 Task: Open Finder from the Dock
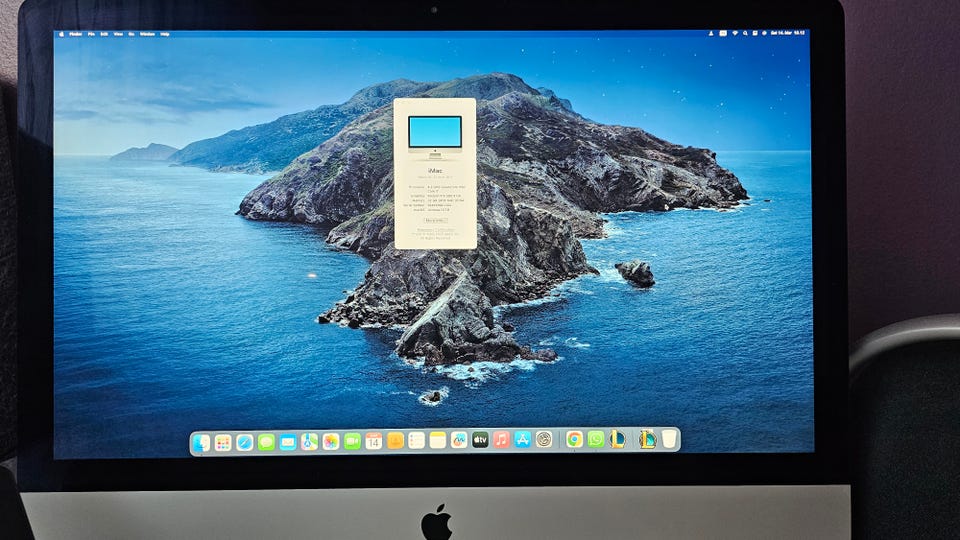[x=201, y=442]
